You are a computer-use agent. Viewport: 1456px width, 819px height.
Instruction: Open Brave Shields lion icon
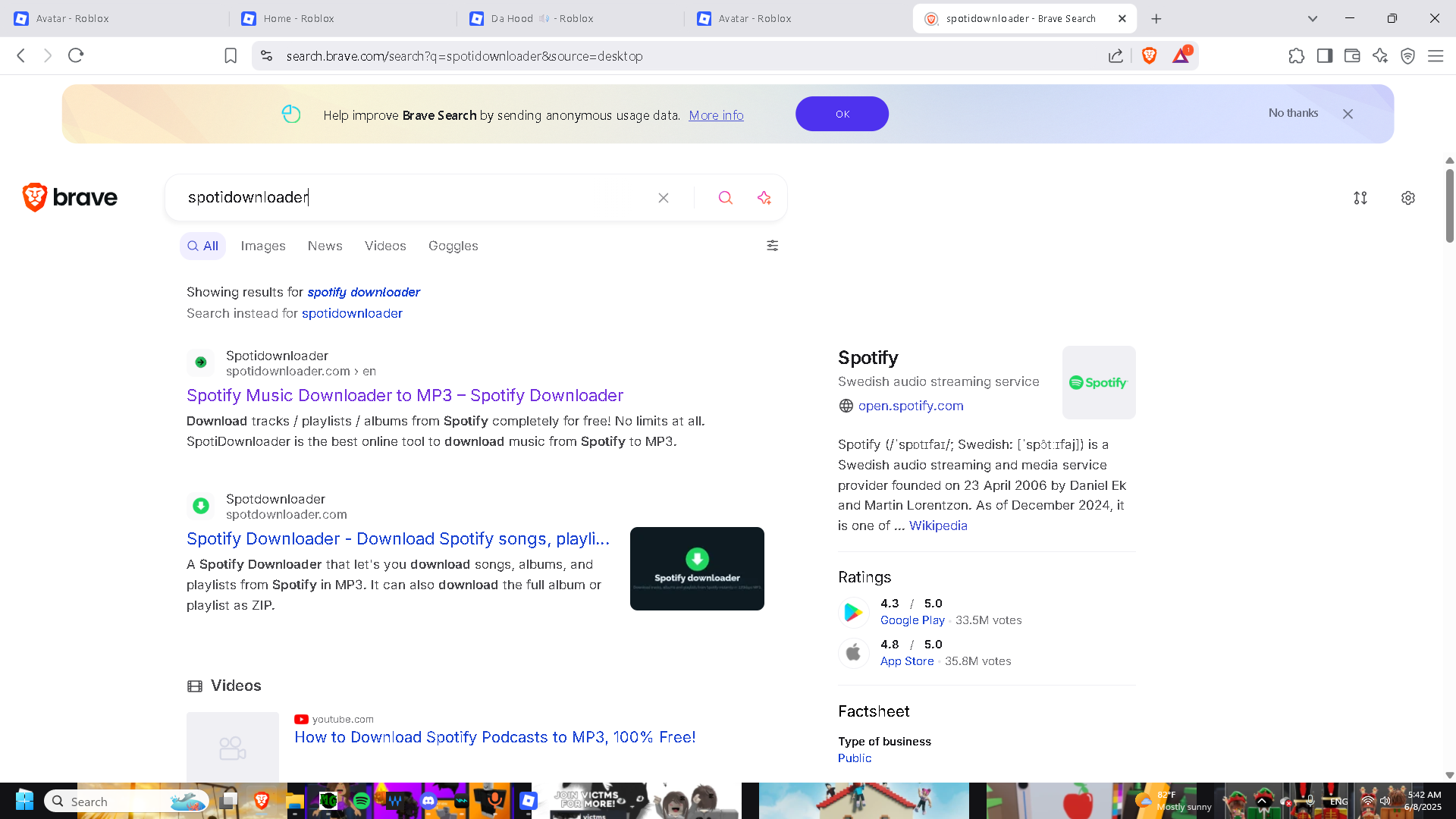pos(1149,55)
